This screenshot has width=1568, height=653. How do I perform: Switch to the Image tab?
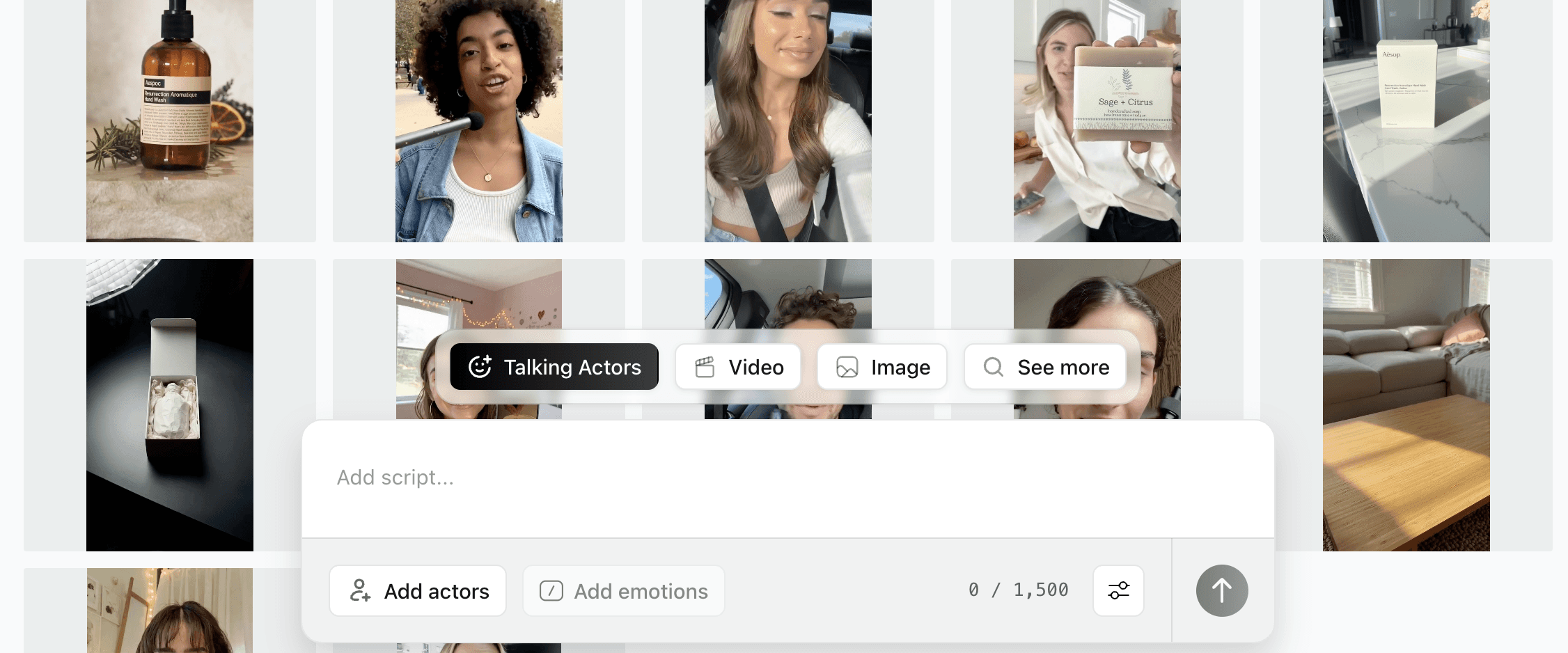[882, 367]
